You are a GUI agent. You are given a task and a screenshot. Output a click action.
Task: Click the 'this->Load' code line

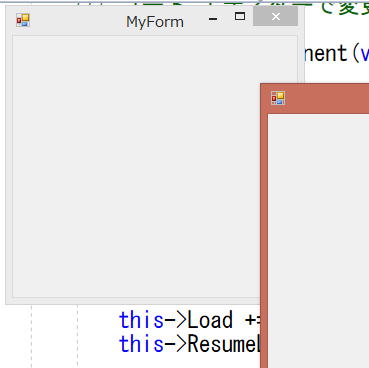click(189, 320)
